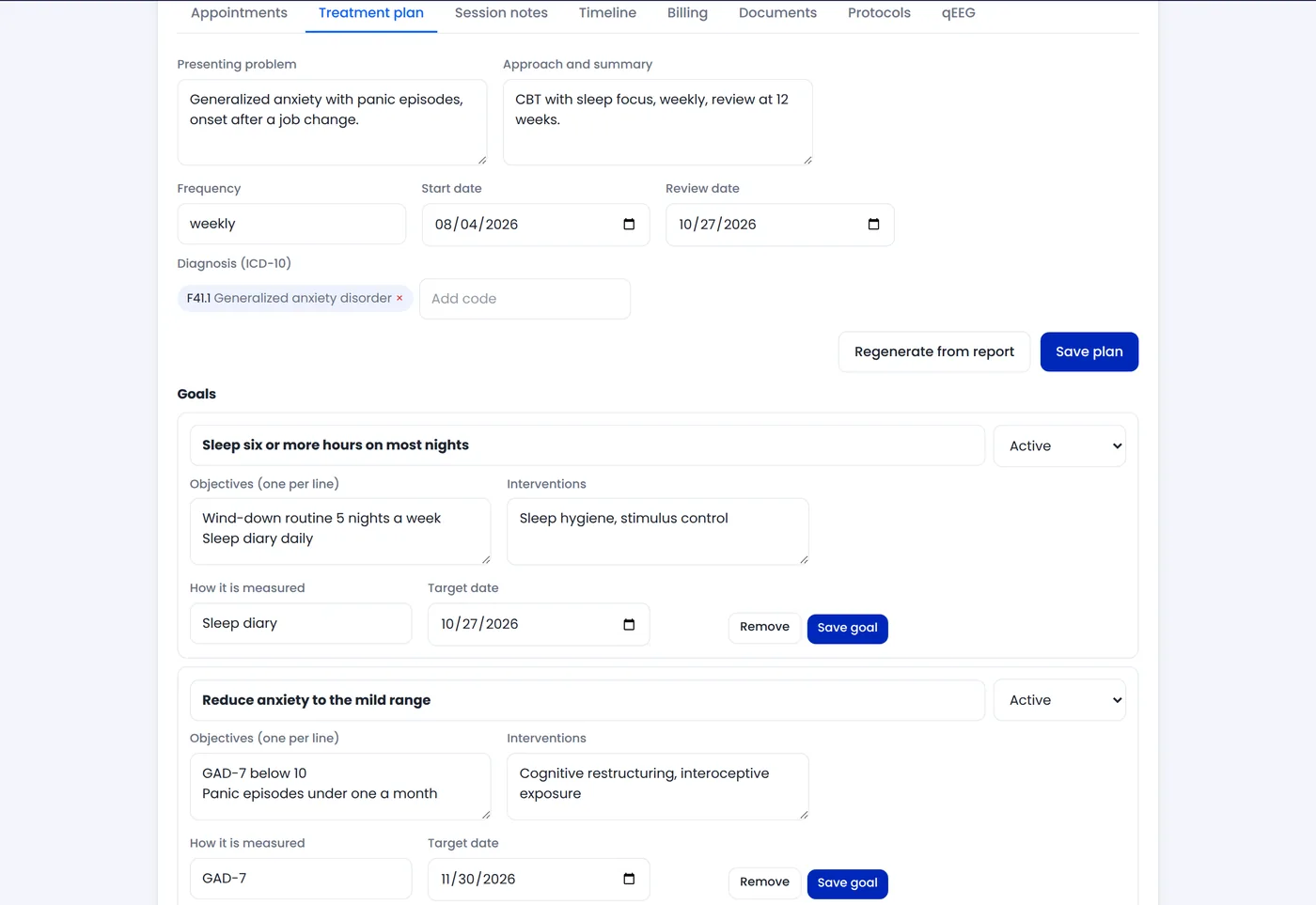Edit objectives for the sleep goal
Viewport: 1316px width, 905px height.
pos(340,532)
